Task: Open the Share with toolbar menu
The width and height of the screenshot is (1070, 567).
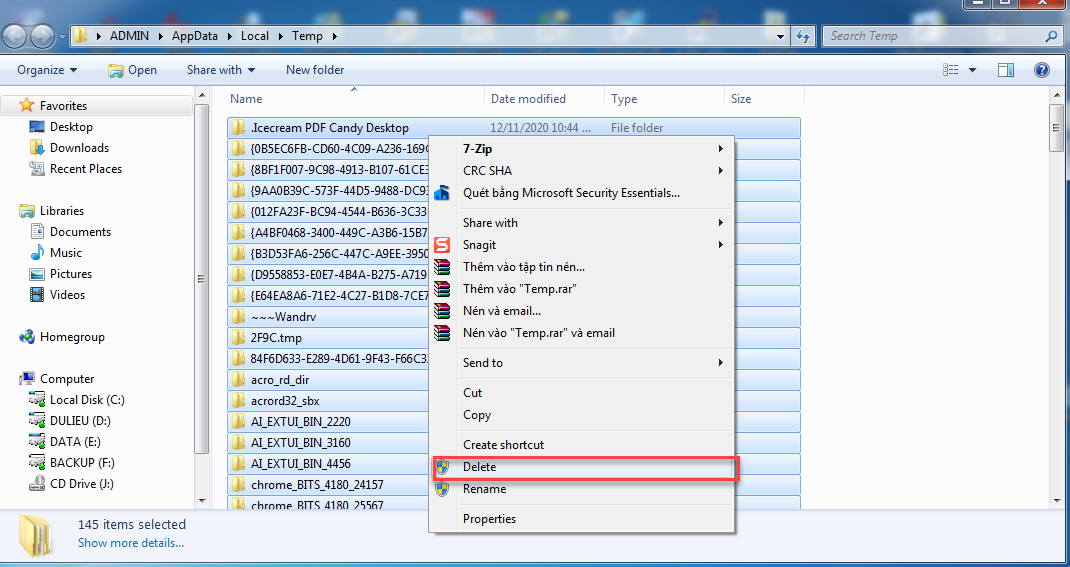Action: point(221,70)
